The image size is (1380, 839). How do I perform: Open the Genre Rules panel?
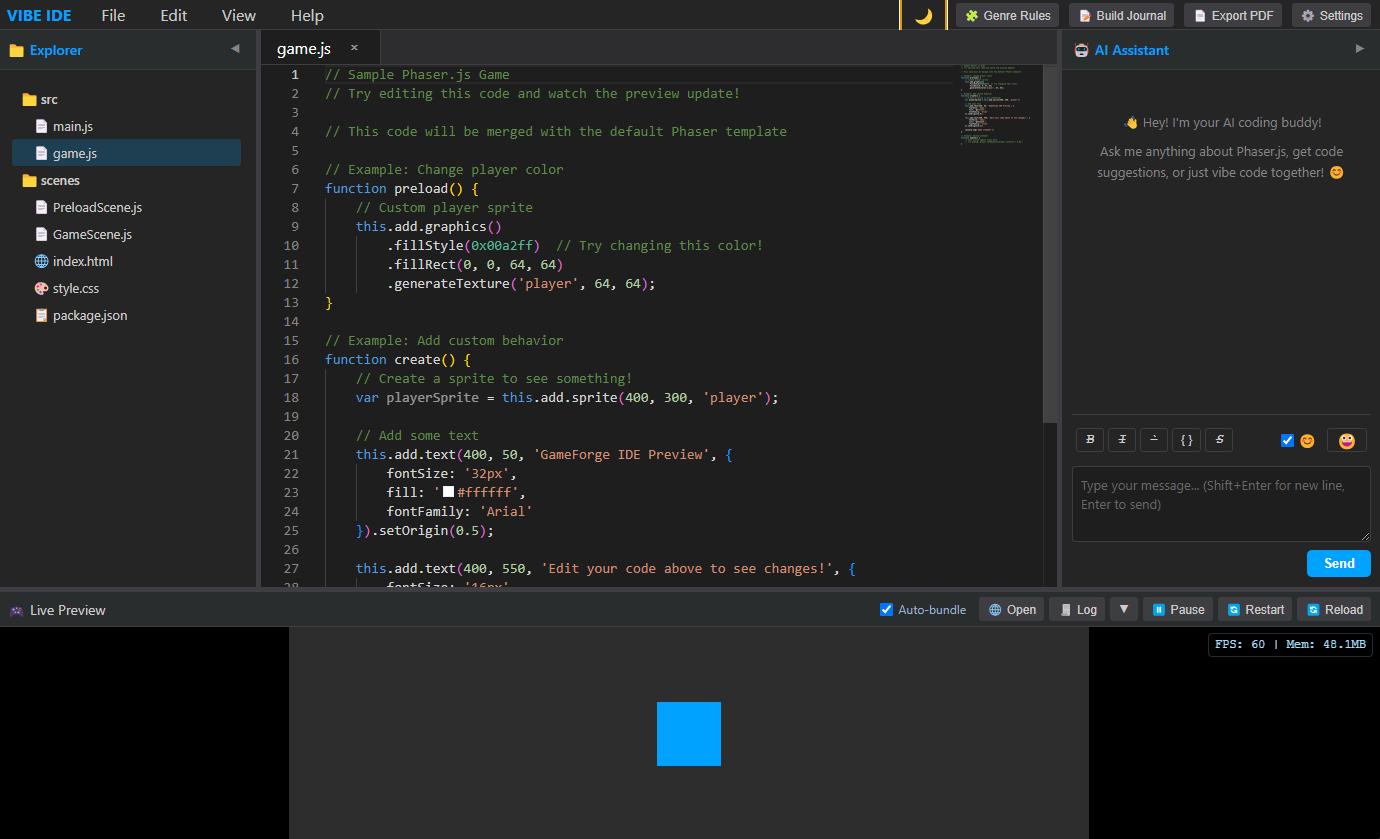click(1007, 16)
